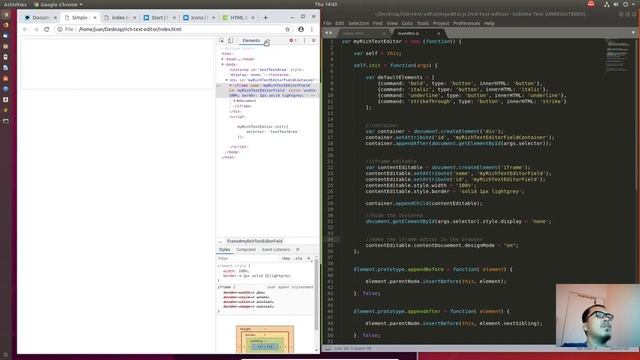Select iframe breadcrumb in DevTools
This screenshot has width=640, height=360.
point(255,241)
